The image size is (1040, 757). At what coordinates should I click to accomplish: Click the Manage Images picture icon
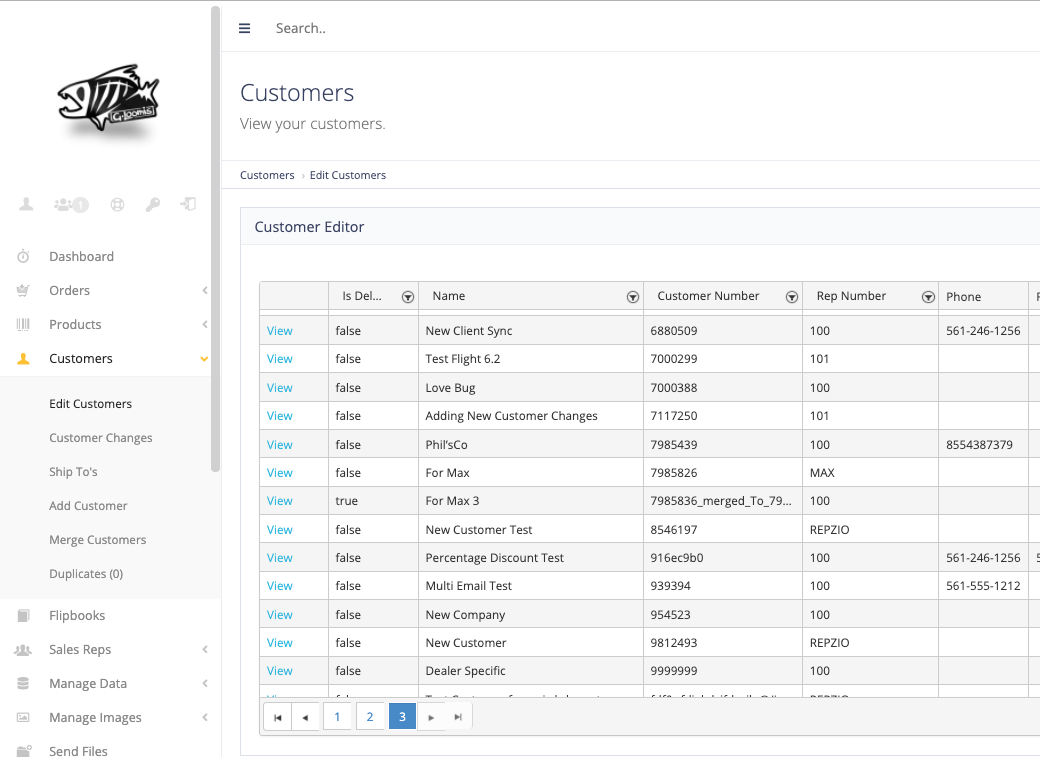pyautogui.click(x=23, y=717)
